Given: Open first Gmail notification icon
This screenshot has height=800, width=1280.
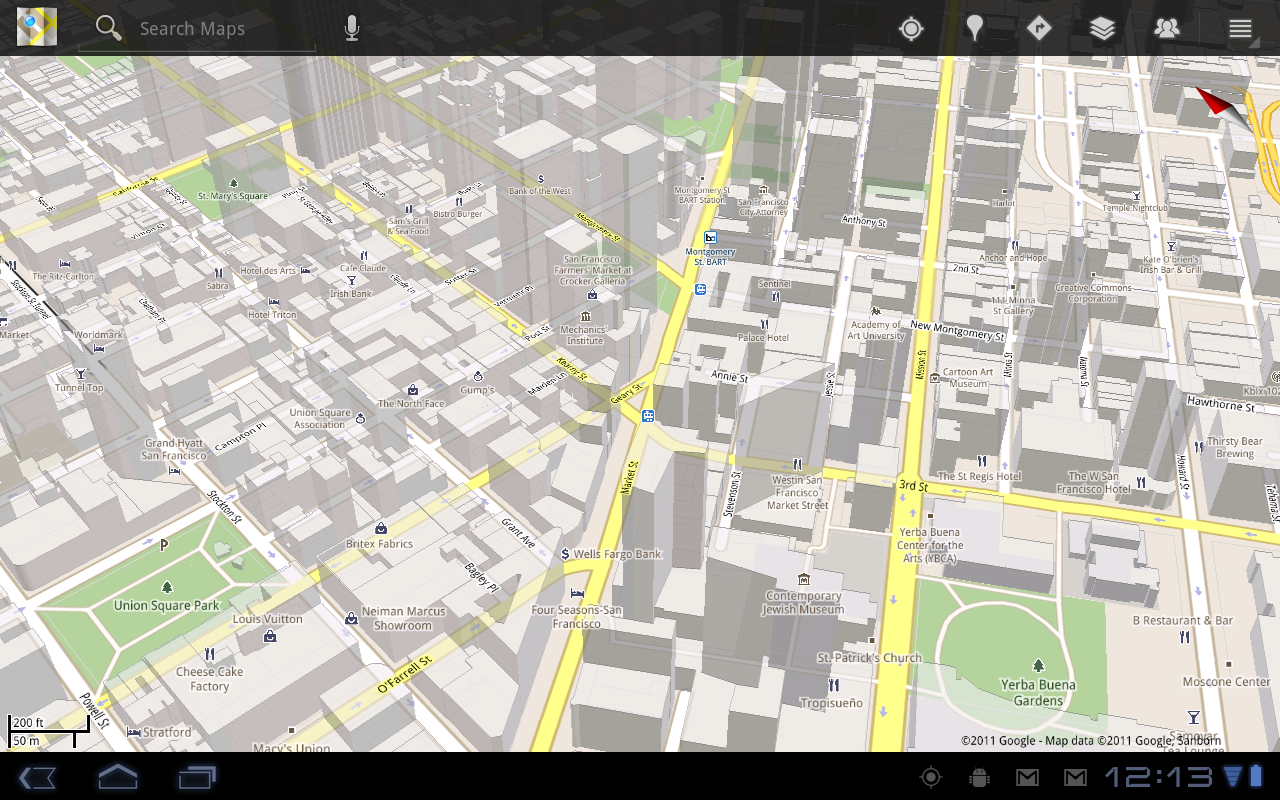Looking at the screenshot, I should (1027, 777).
